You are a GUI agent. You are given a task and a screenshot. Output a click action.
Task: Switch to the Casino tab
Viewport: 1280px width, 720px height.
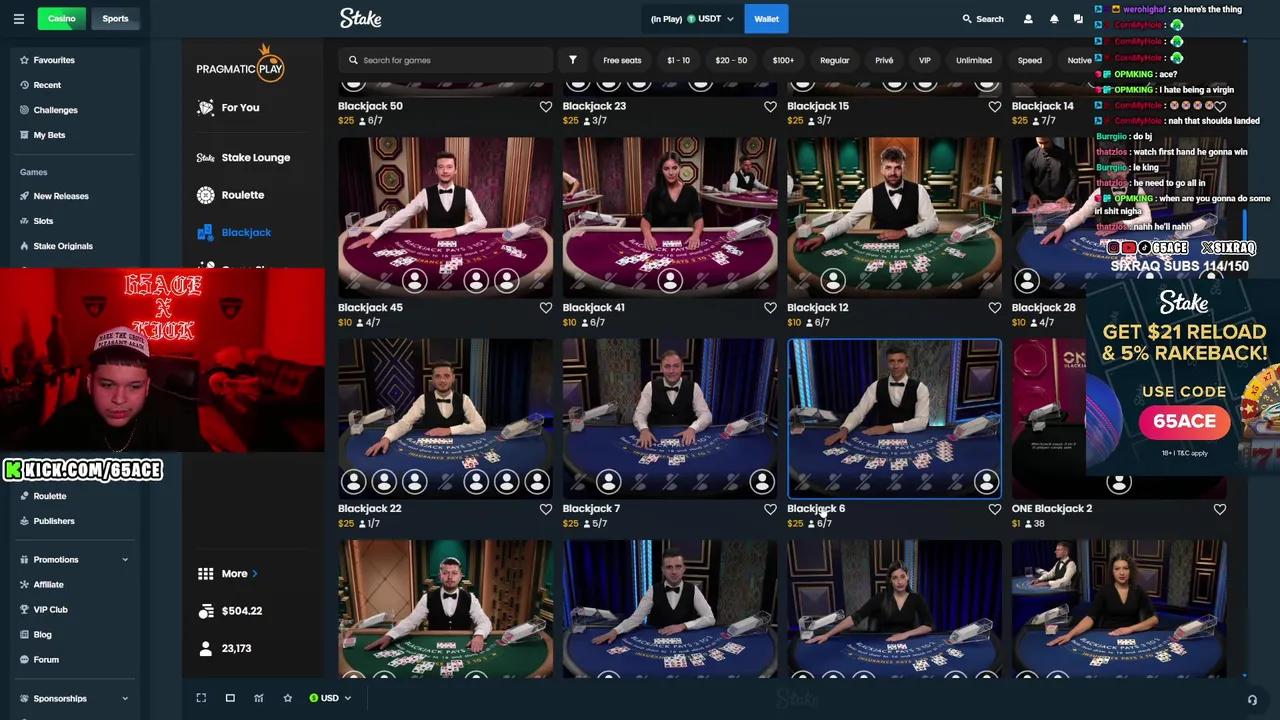click(61, 19)
